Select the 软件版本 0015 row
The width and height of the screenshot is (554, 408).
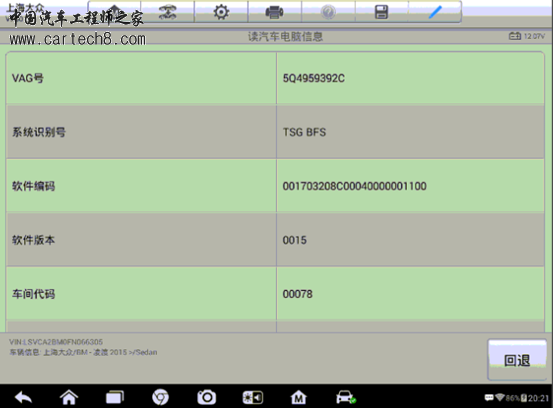pyautogui.click(x=275, y=240)
